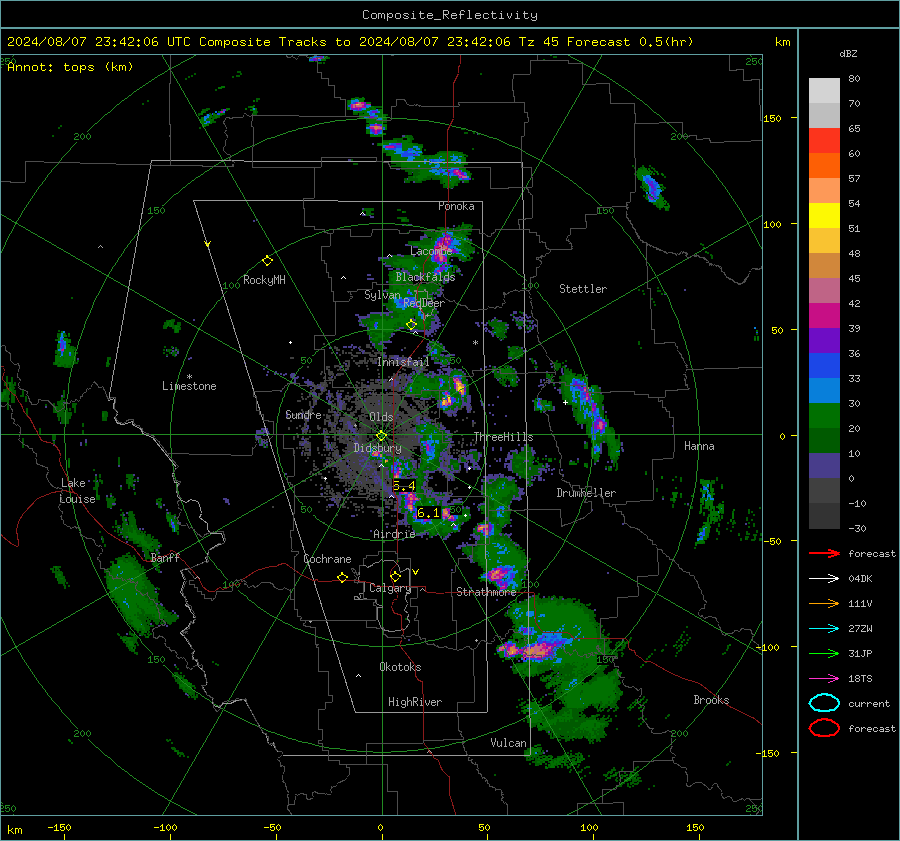Click the -150 tick on bottom km axis
This screenshot has width=900, height=841.
pos(59,827)
